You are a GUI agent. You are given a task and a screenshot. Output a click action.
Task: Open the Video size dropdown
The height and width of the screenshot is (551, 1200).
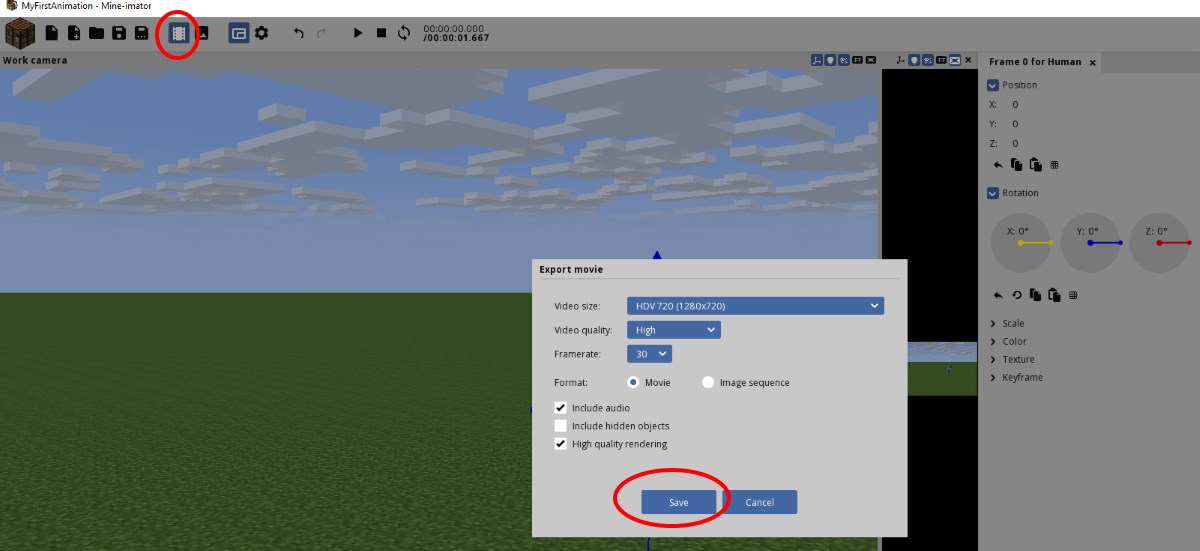(755, 305)
